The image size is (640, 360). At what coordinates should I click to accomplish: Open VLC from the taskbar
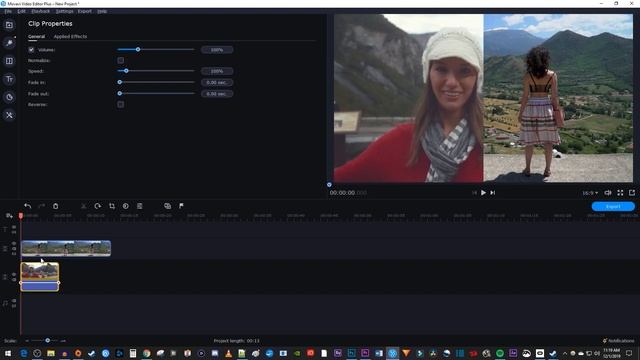click(x=229, y=353)
